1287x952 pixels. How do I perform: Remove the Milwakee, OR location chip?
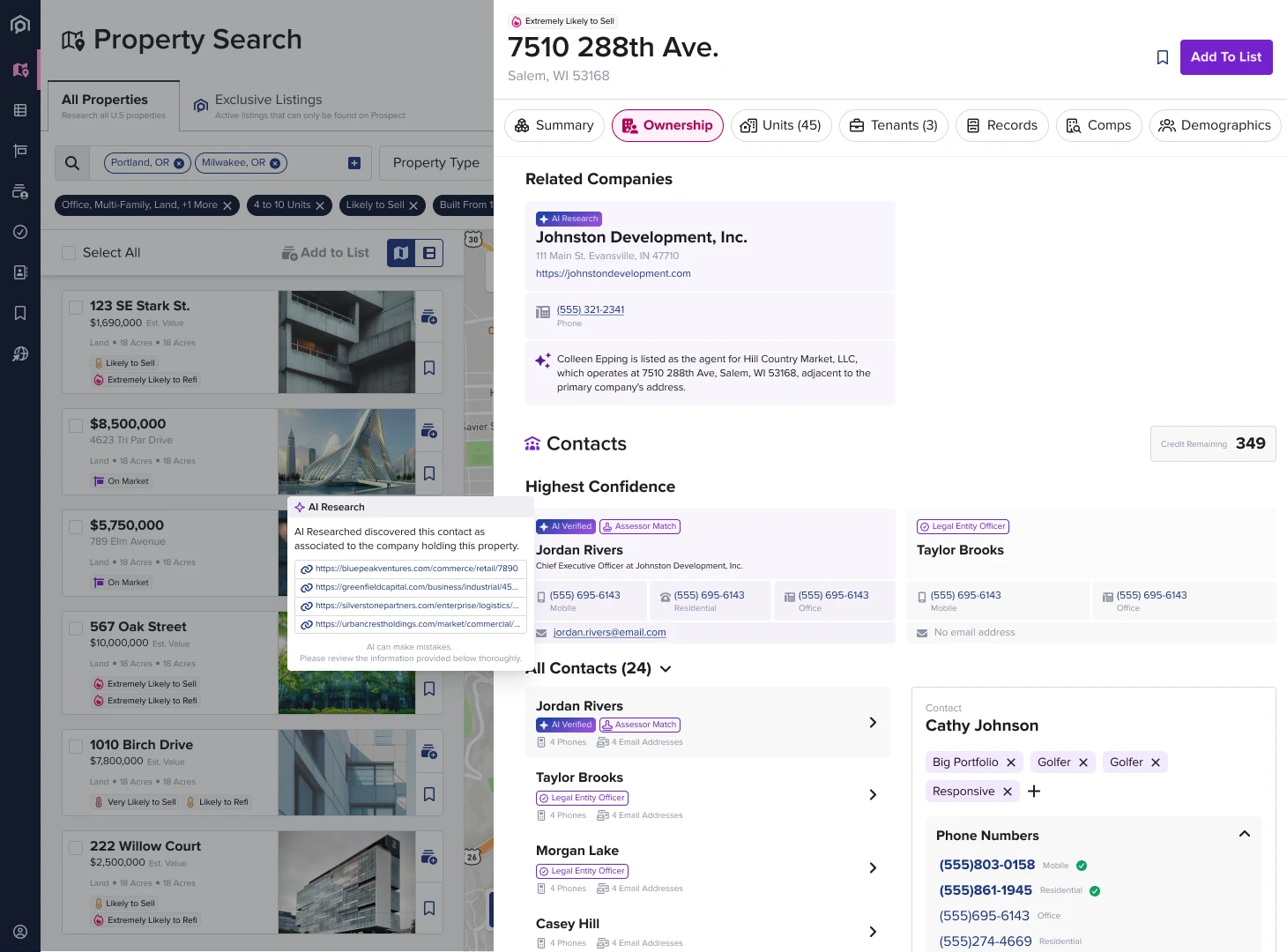(x=275, y=163)
